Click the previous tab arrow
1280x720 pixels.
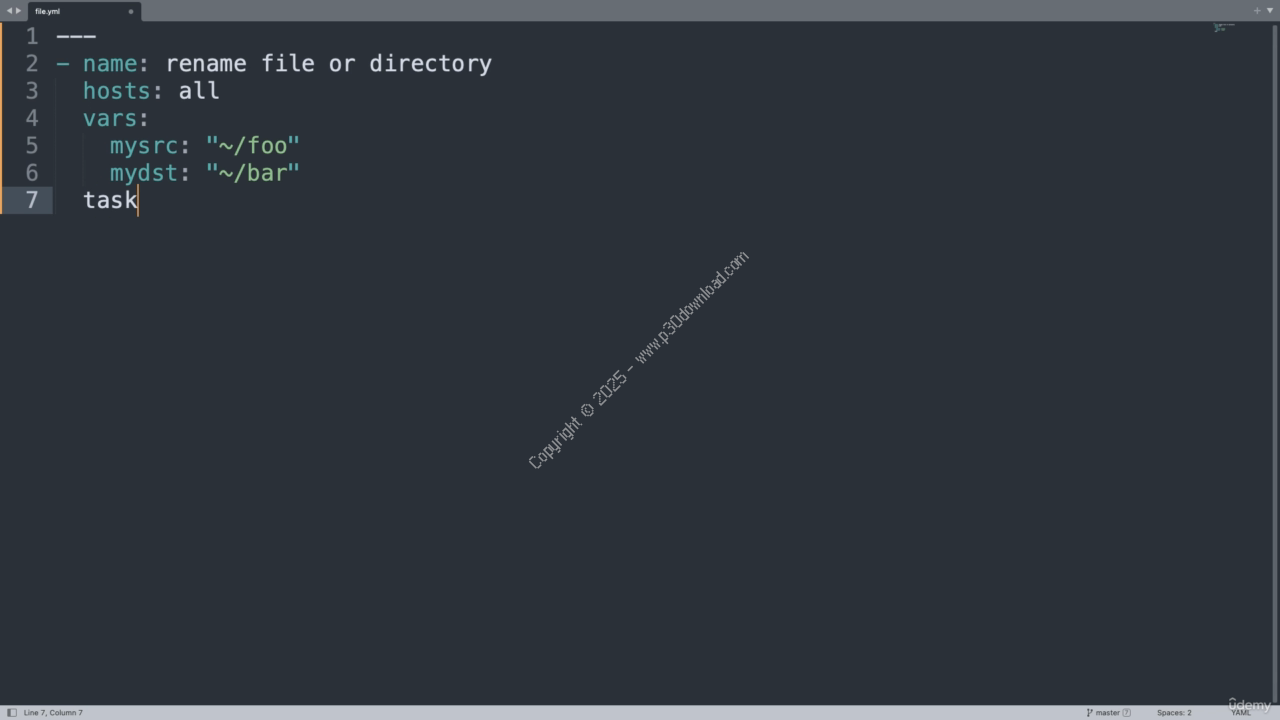[9, 11]
